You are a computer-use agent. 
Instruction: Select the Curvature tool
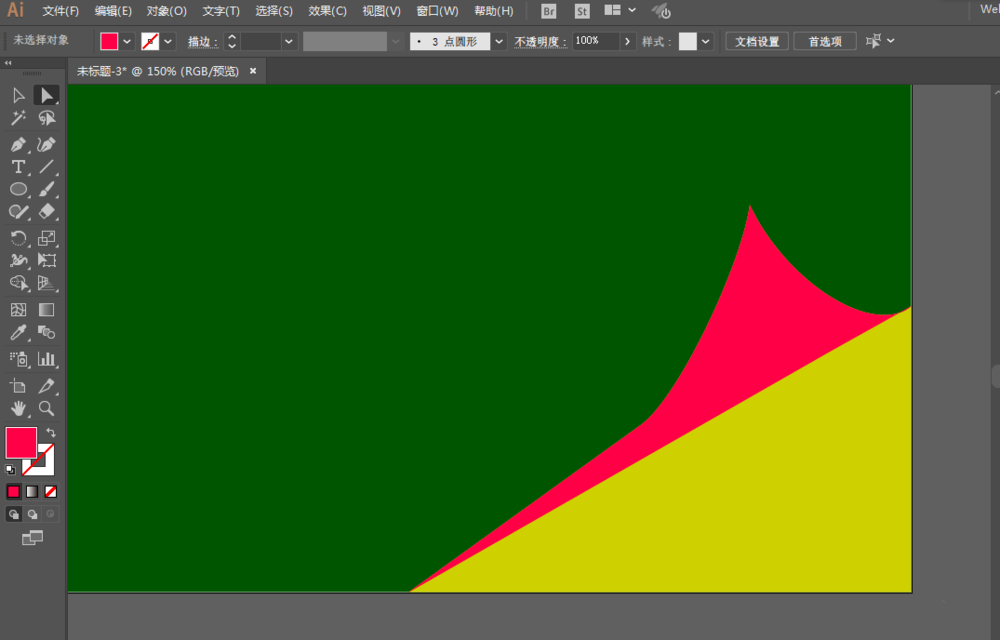click(x=47, y=145)
